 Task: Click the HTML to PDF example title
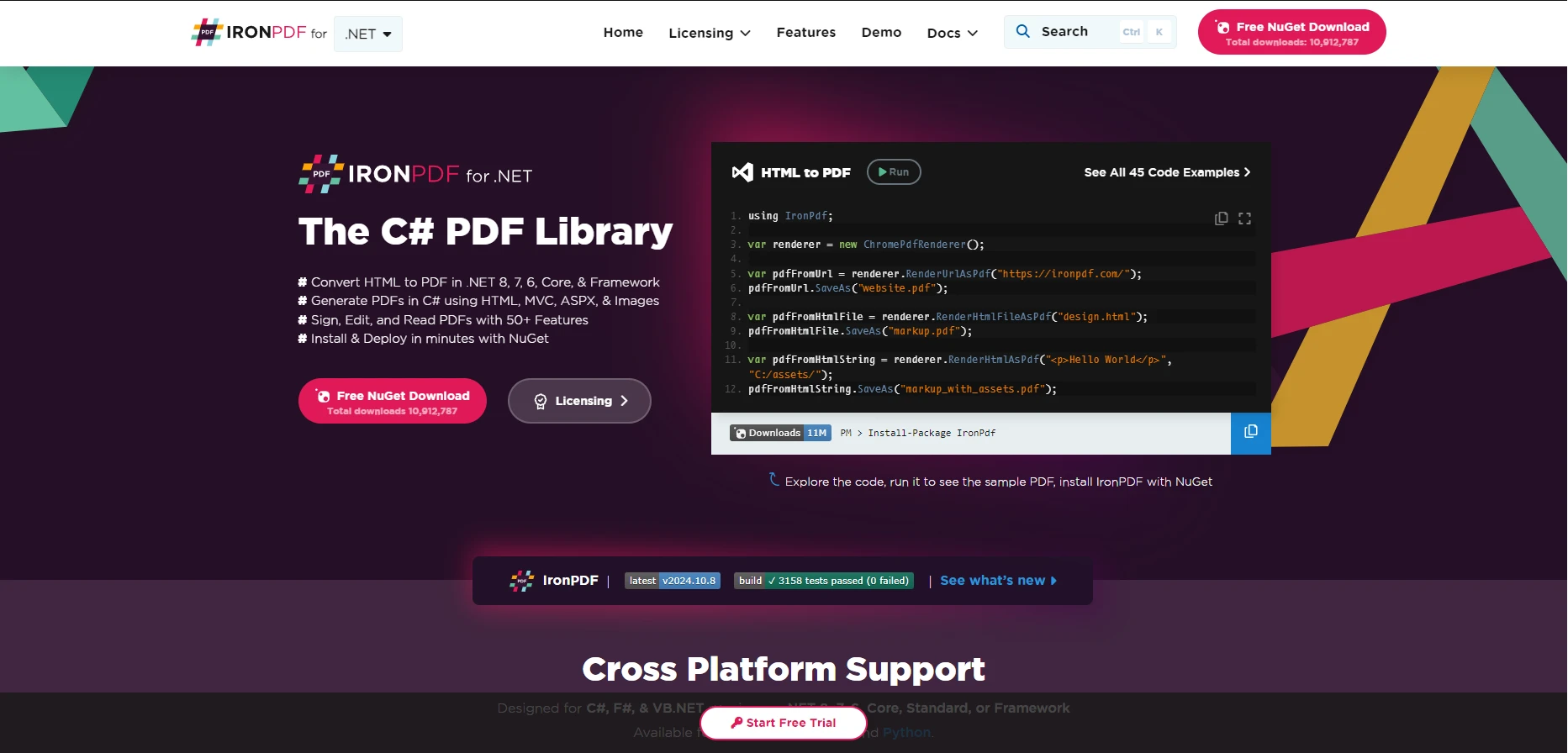click(805, 172)
